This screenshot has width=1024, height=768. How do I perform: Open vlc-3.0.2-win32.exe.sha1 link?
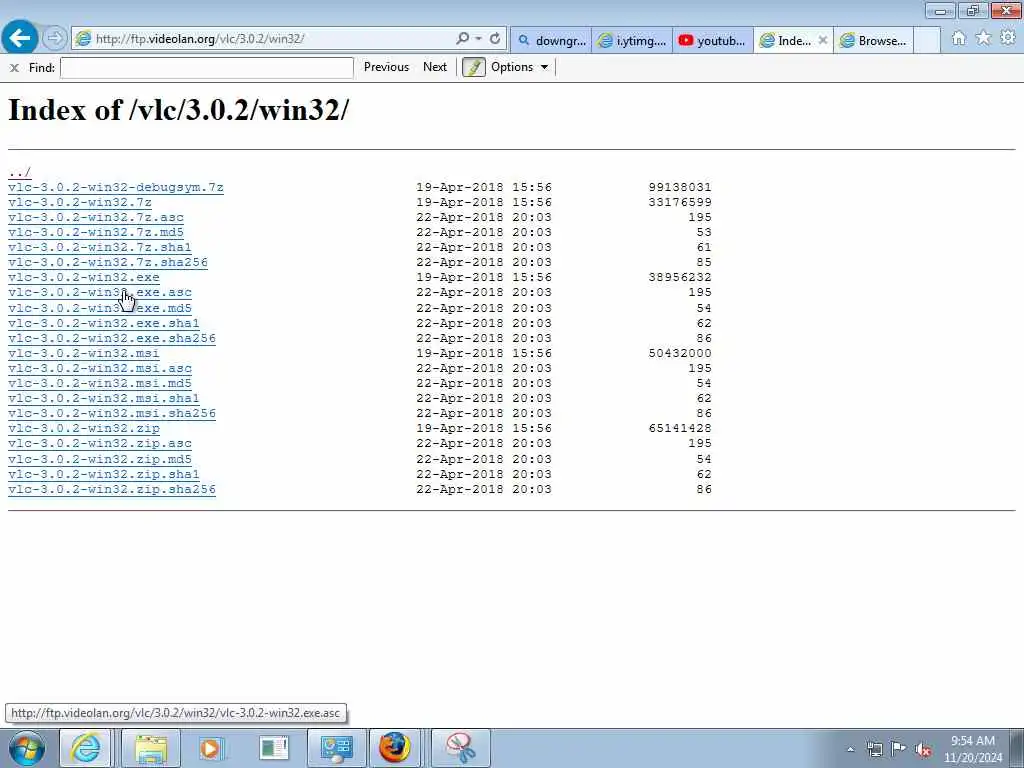point(104,323)
